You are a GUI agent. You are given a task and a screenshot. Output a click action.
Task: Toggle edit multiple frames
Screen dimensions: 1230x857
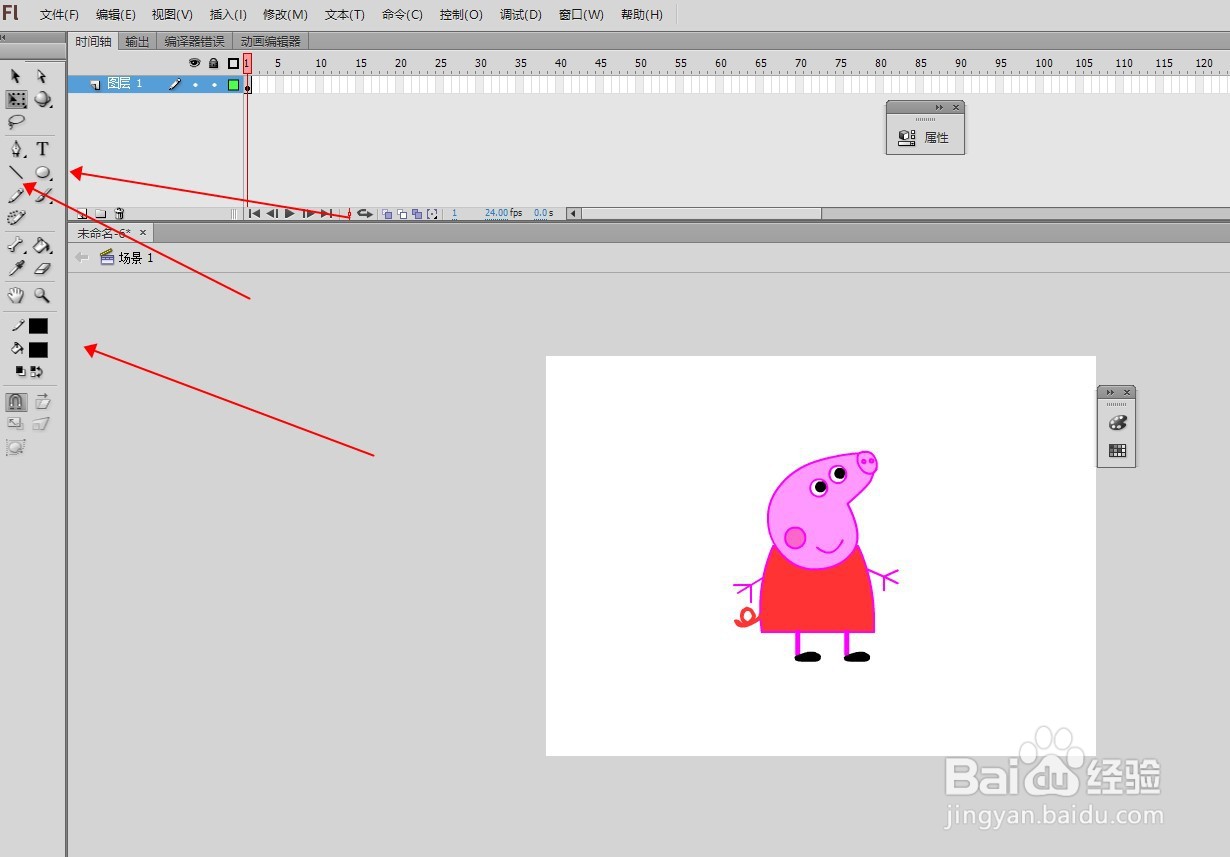(417, 213)
